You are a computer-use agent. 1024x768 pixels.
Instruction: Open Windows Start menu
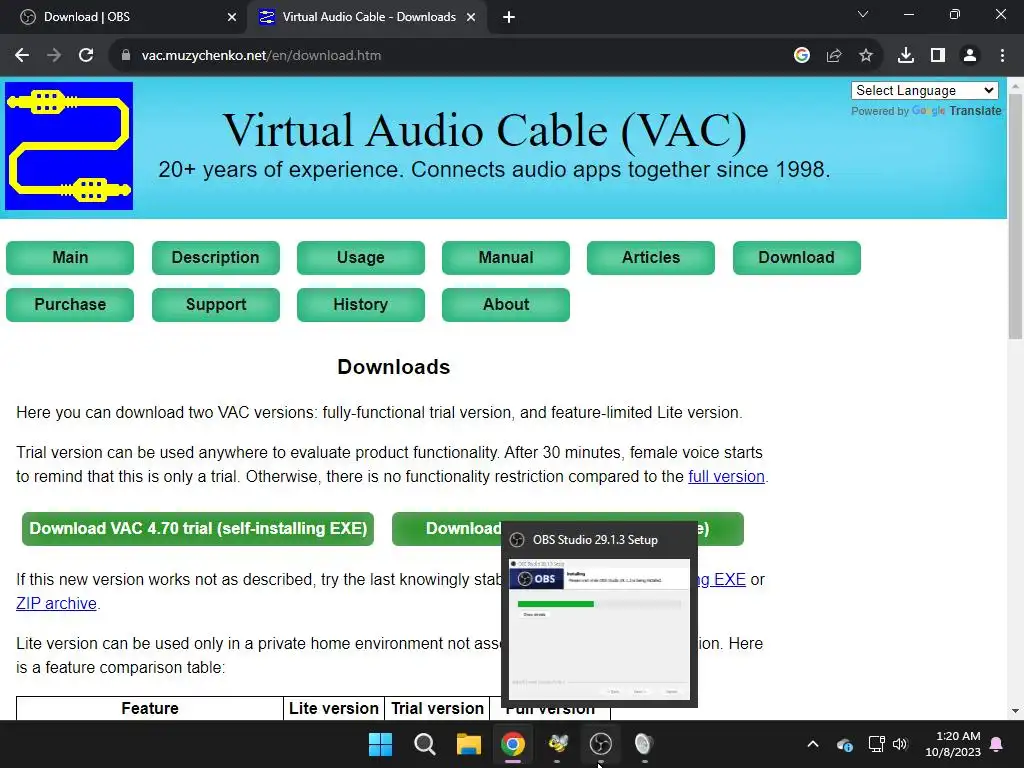coord(380,744)
